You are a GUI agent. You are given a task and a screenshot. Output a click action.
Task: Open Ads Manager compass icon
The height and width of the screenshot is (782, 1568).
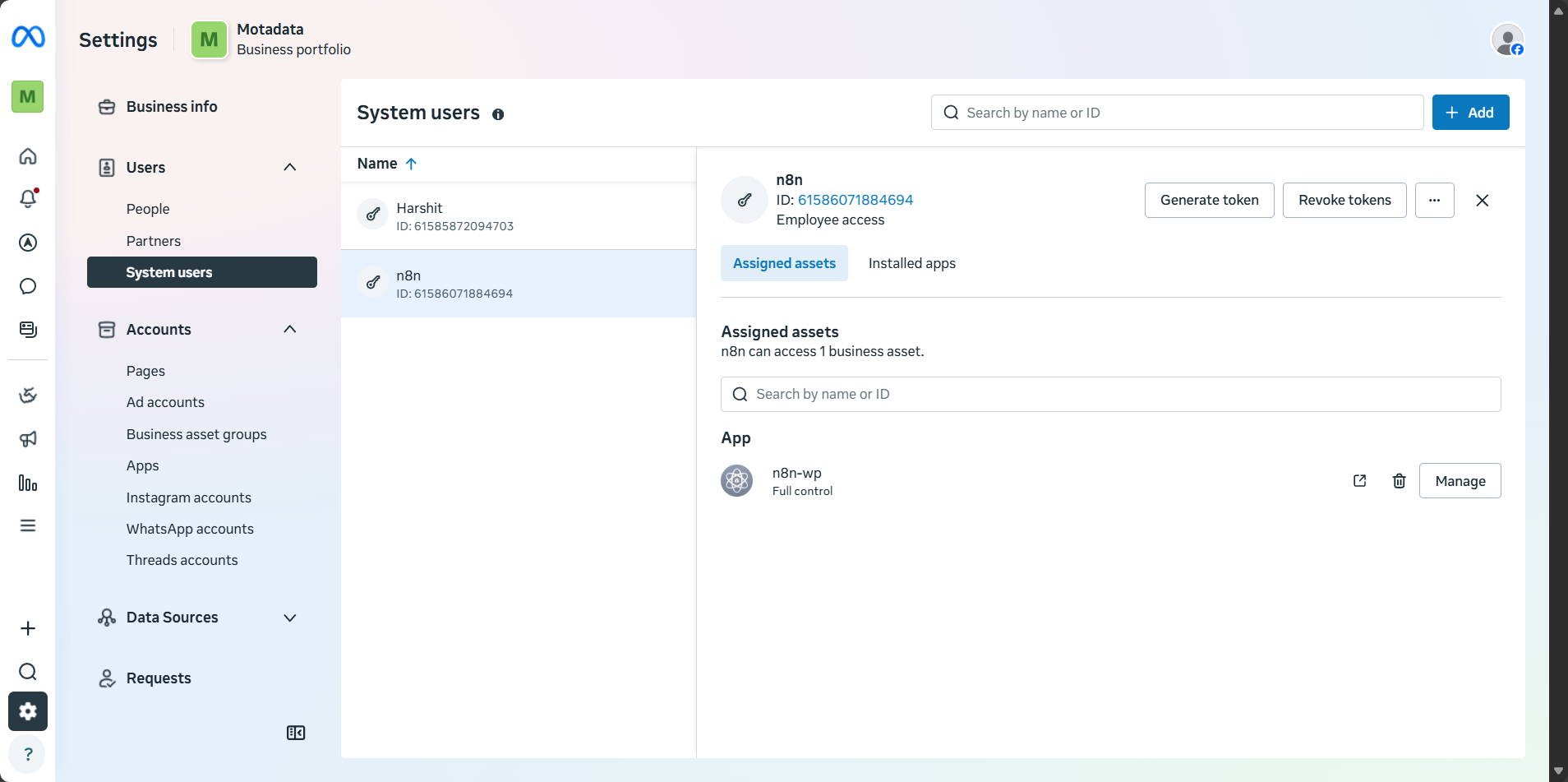(x=28, y=243)
